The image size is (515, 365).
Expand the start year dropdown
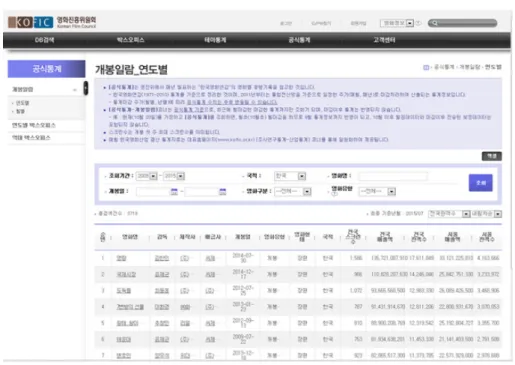(x=153, y=176)
